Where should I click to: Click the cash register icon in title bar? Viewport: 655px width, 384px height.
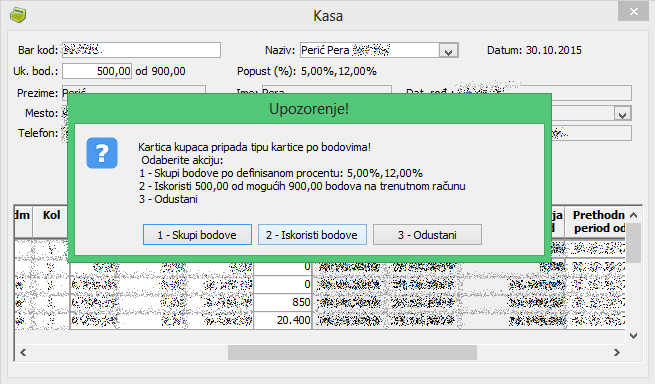pyautogui.click(x=18, y=15)
